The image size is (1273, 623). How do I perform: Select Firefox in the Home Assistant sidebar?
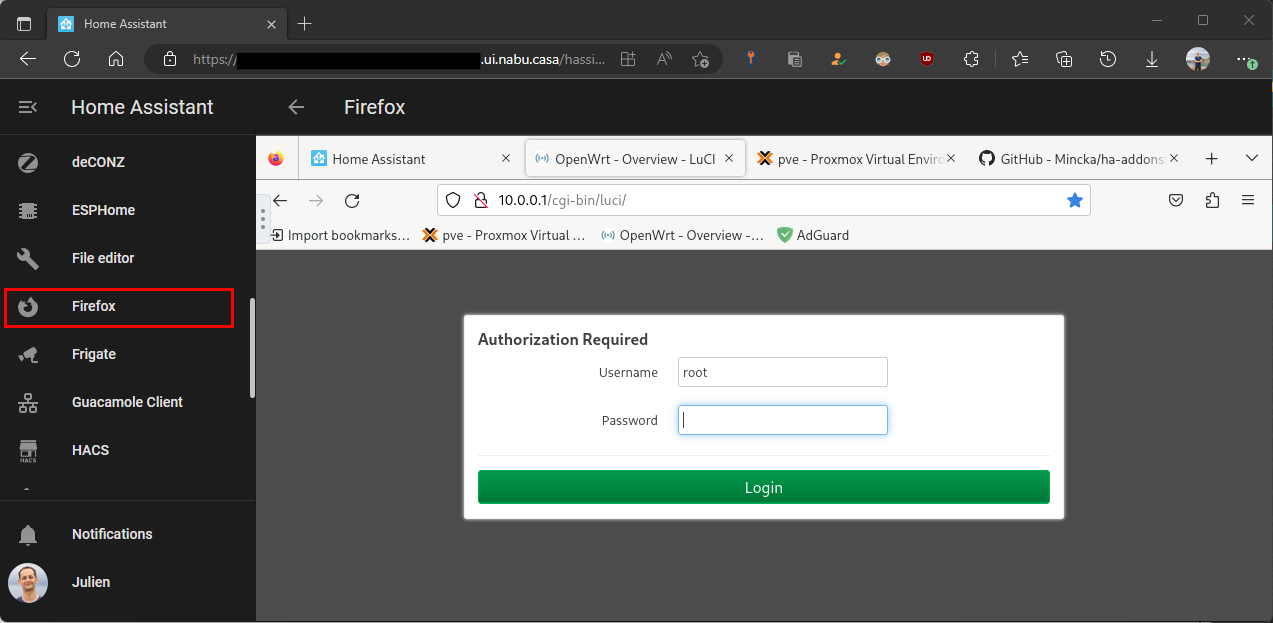(120, 306)
